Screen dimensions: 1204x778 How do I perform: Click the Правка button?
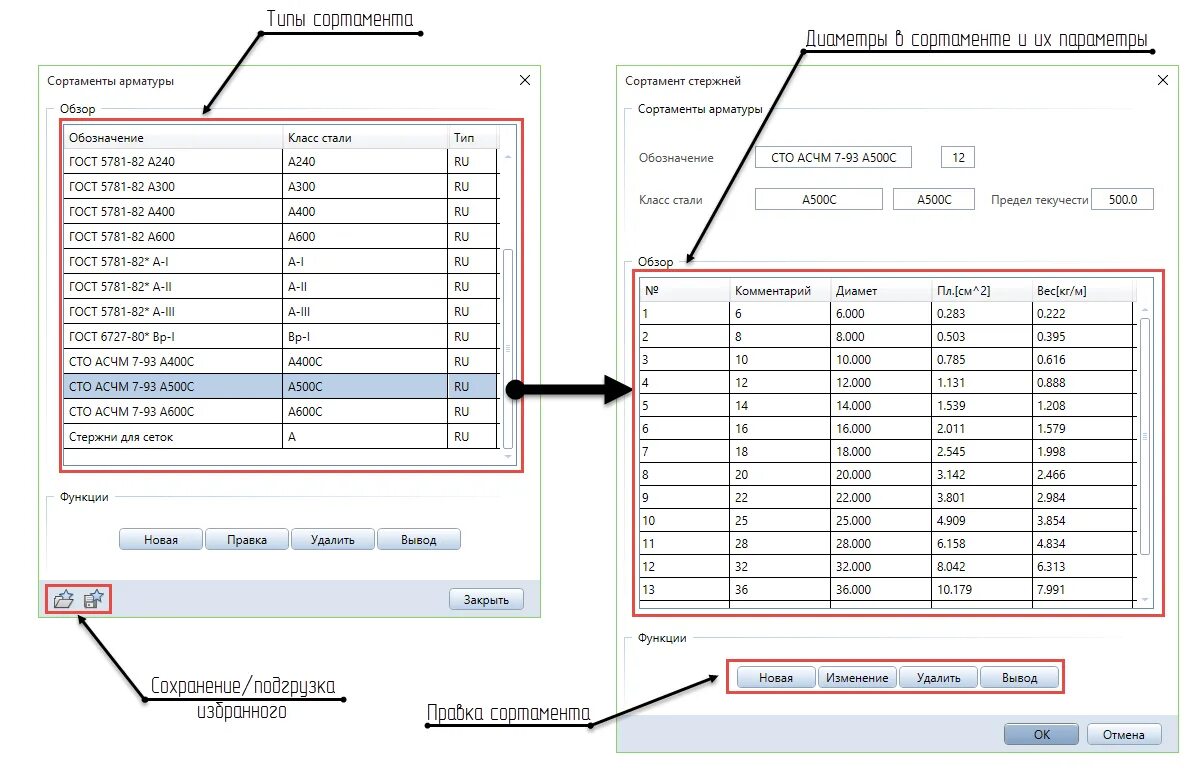247,540
